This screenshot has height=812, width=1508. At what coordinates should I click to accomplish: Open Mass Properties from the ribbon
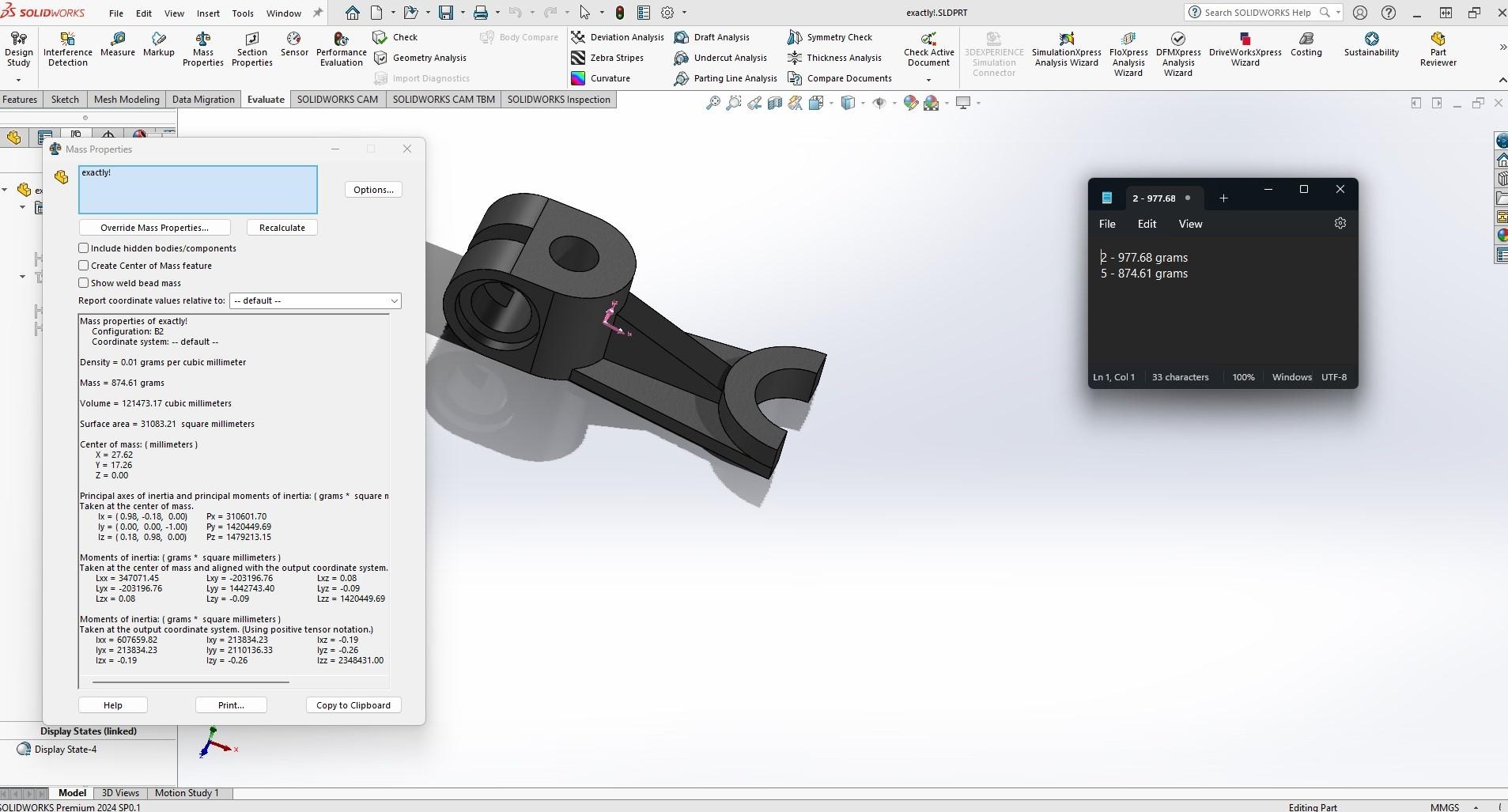point(203,49)
